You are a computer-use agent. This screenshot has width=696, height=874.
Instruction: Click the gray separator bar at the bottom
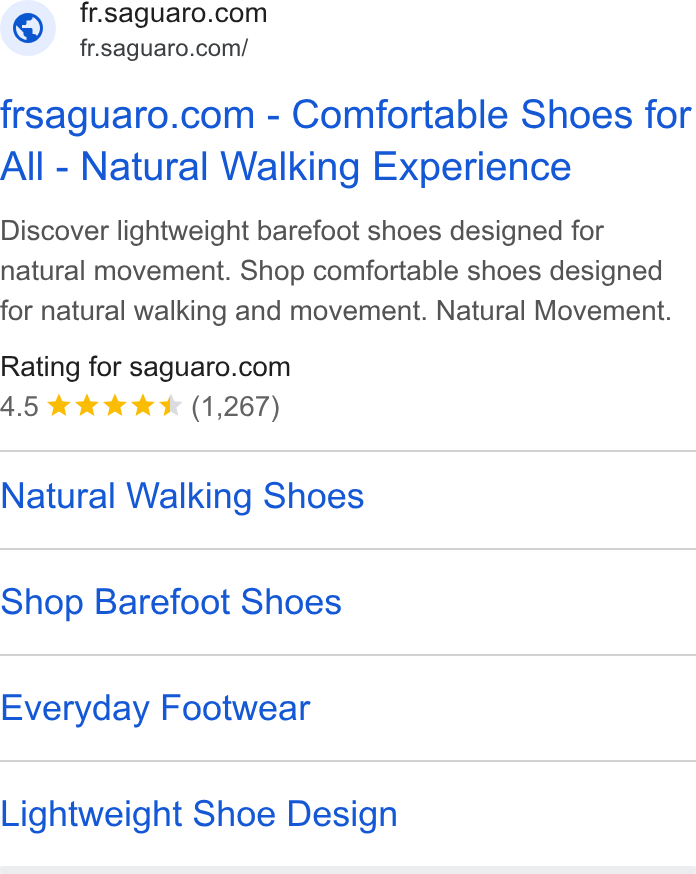pyautogui.click(x=348, y=870)
